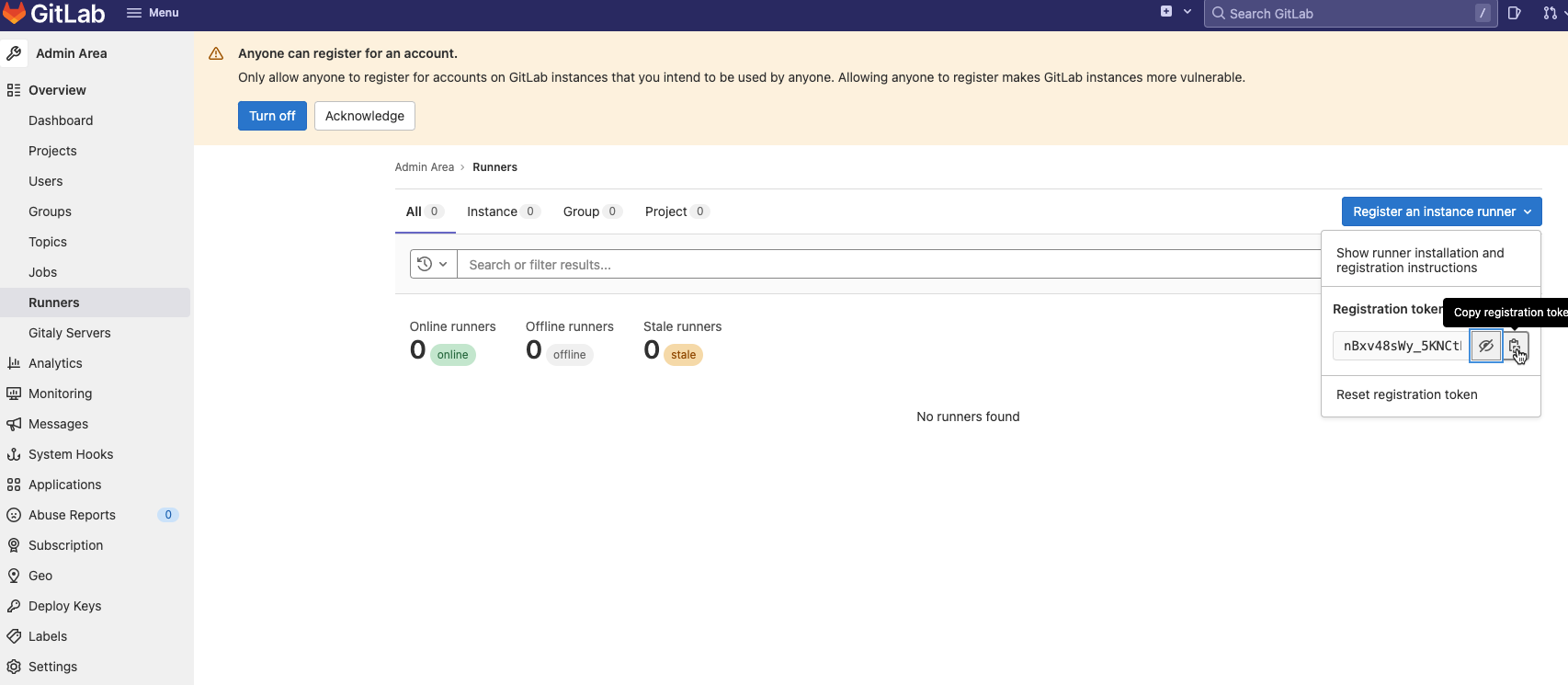Click the Overview section icon
The width and height of the screenshot is (1568, 685).
tap(14, 90)
